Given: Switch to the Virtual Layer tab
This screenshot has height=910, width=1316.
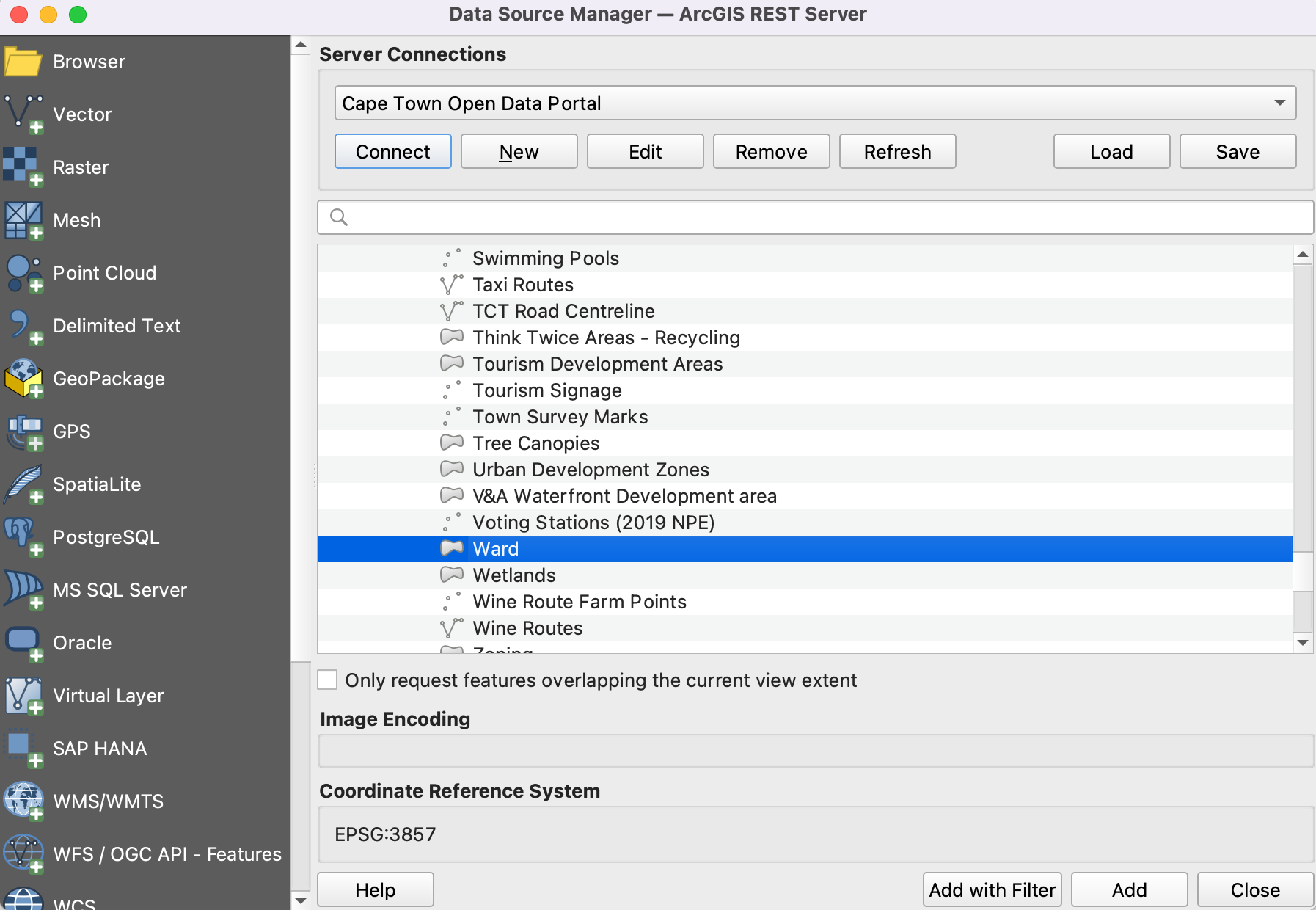Looking at the screenshot, I should tap(108, 696).
